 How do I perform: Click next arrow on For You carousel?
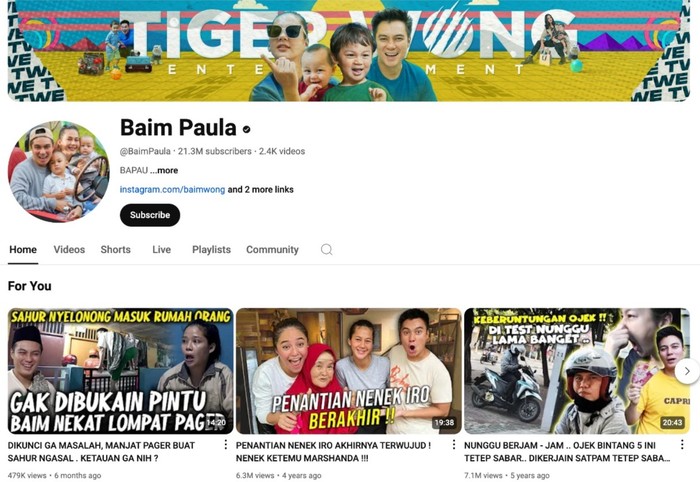pyautogui.click(x=687, y=371)
